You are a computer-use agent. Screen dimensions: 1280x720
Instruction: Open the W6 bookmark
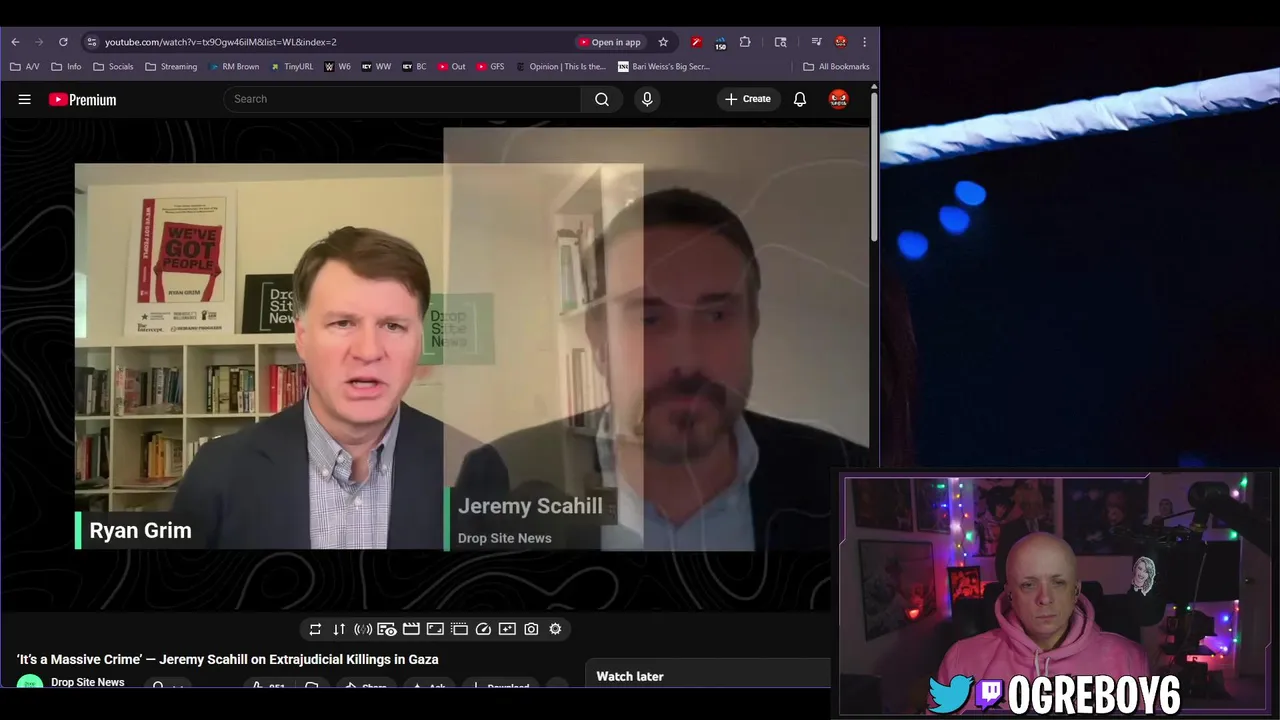[337, 67]
